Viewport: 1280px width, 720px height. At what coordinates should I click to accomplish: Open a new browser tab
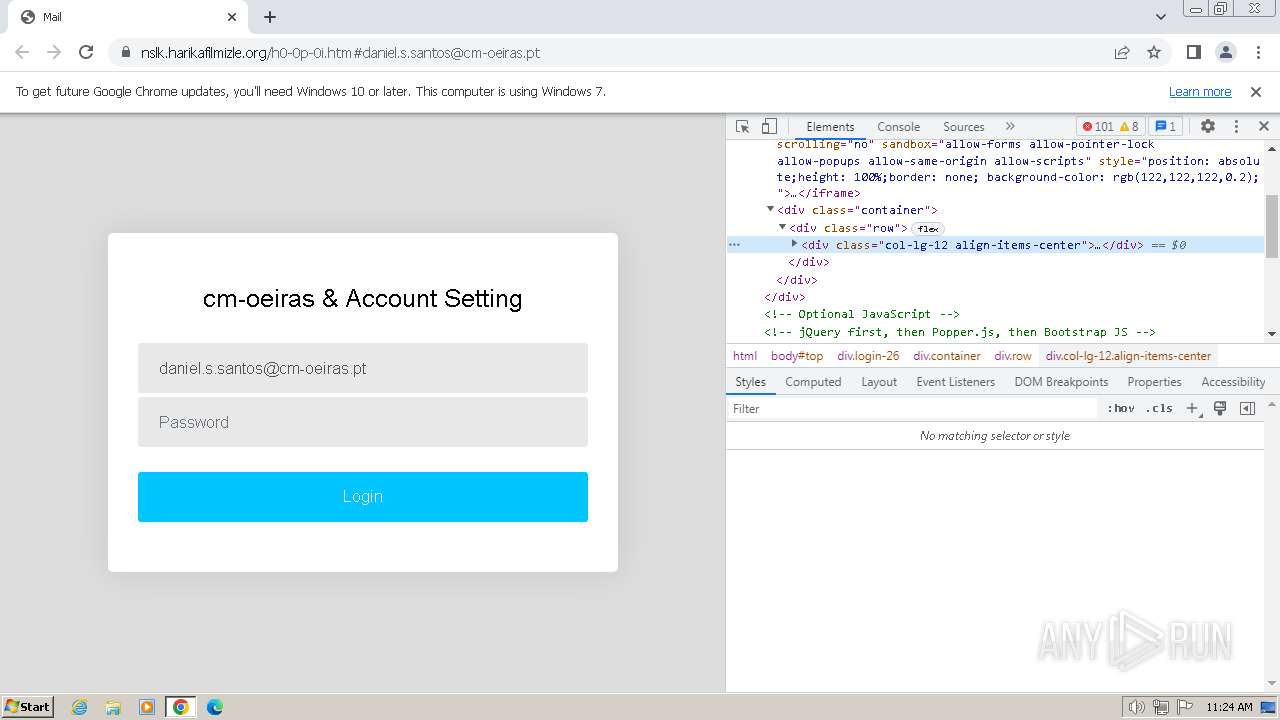(270, 17)
